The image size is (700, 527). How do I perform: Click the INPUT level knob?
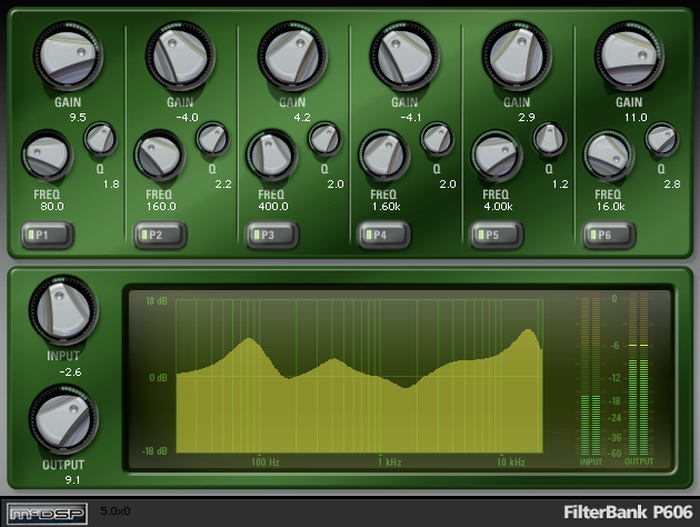(x=63, y=310)
